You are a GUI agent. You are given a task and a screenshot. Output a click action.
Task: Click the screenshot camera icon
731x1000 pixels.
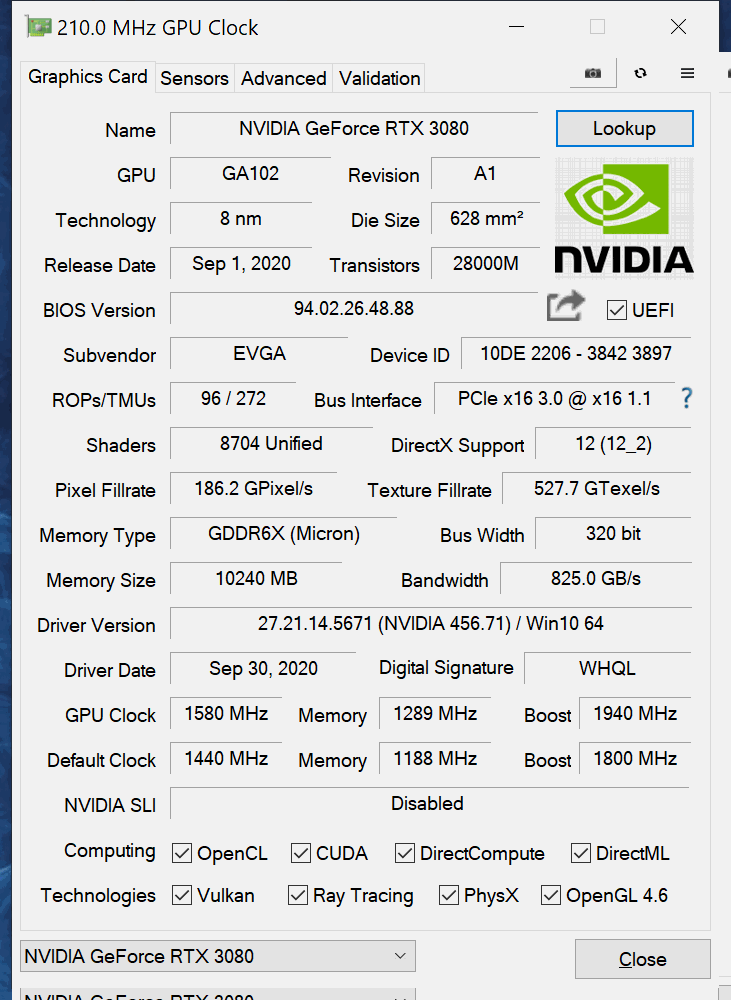click(x=593, y=73)
